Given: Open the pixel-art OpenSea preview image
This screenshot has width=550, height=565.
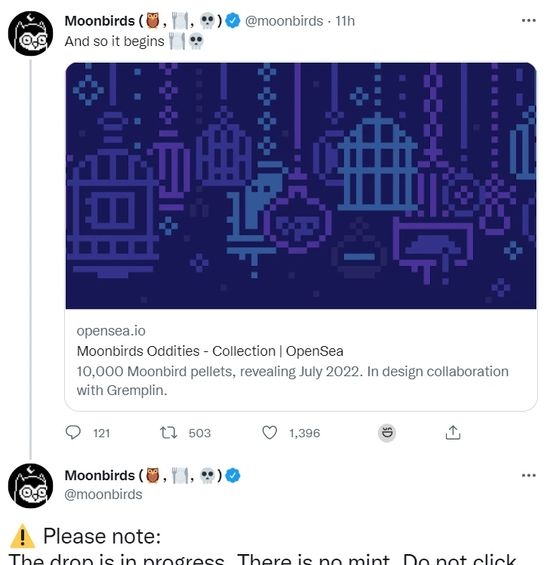Looking at the screenshot, I should coord(301,186).
